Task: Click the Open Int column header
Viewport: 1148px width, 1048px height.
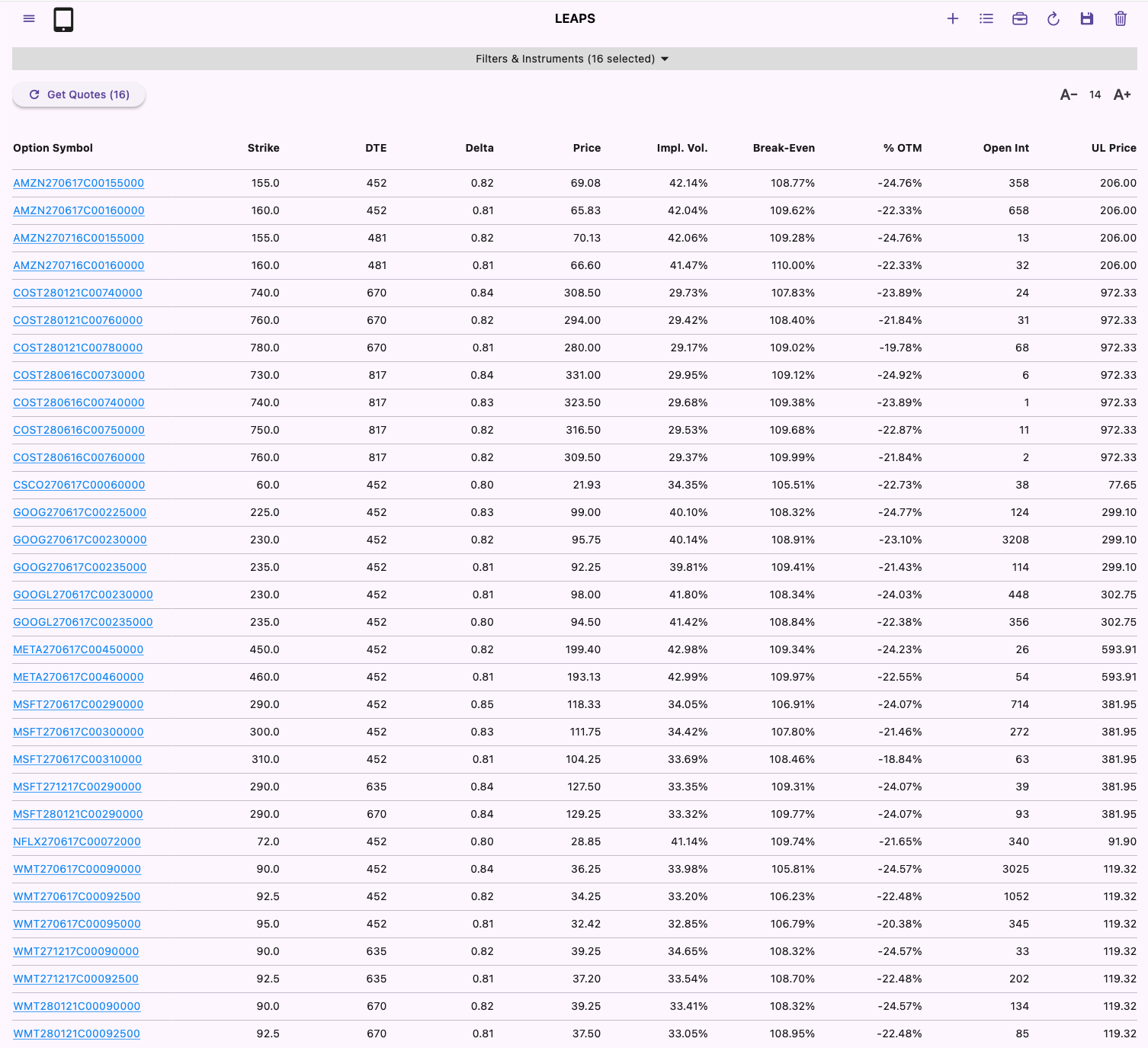Action: (x=1005, y=148)
